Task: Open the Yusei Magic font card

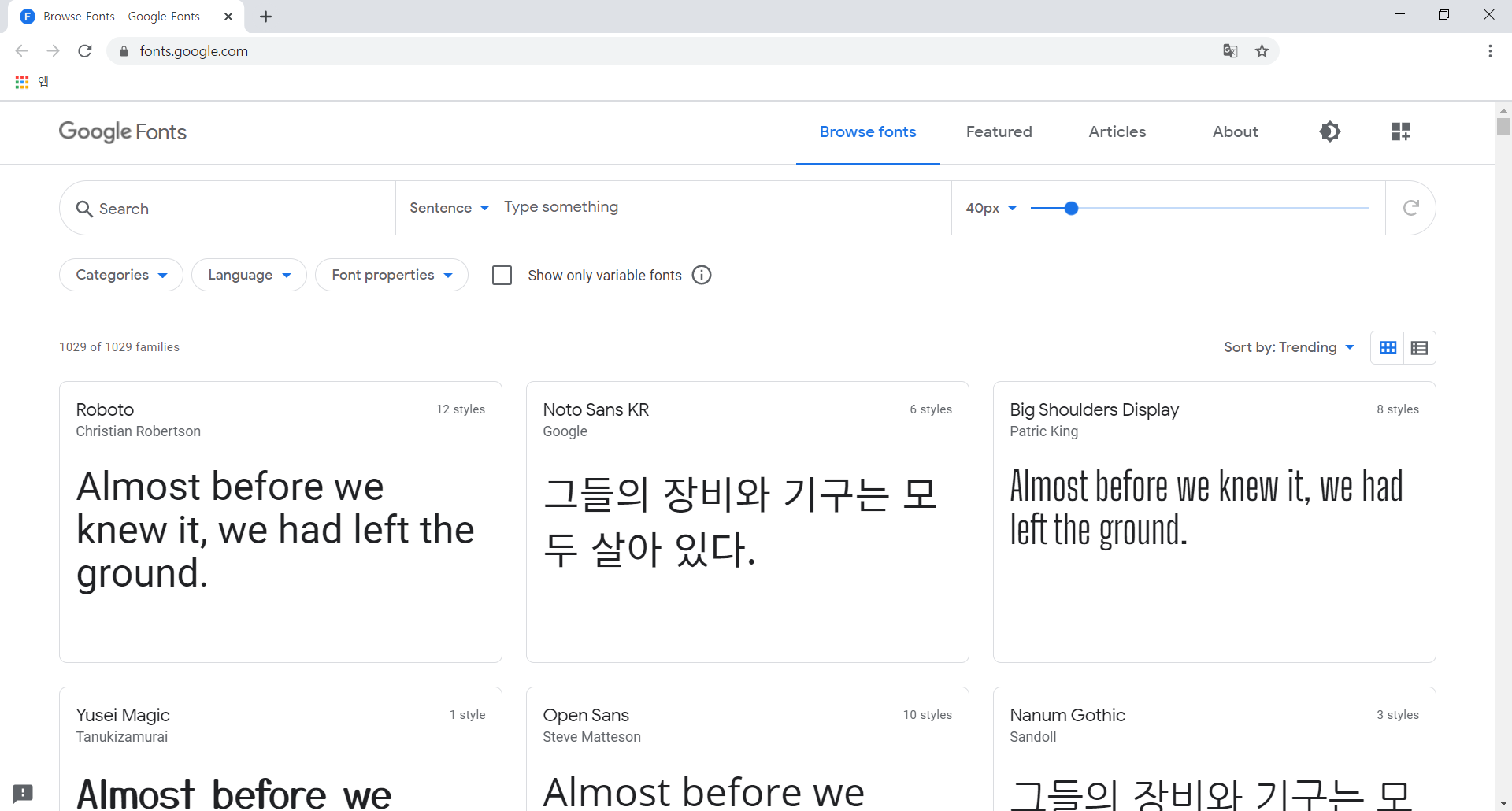Action: pyautogui.click(x=280, y=749)
